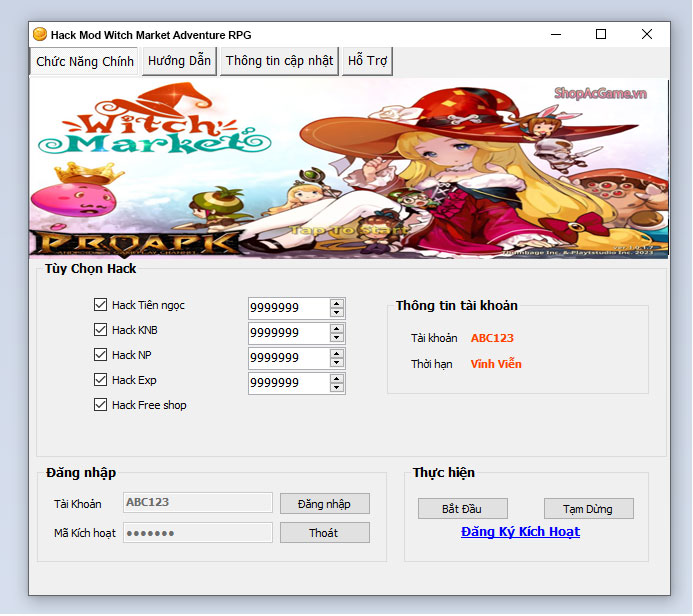The width and height of the screenshot is (693, 616).
Task: Click the Witch Market banner image
Action: [349, 168]
